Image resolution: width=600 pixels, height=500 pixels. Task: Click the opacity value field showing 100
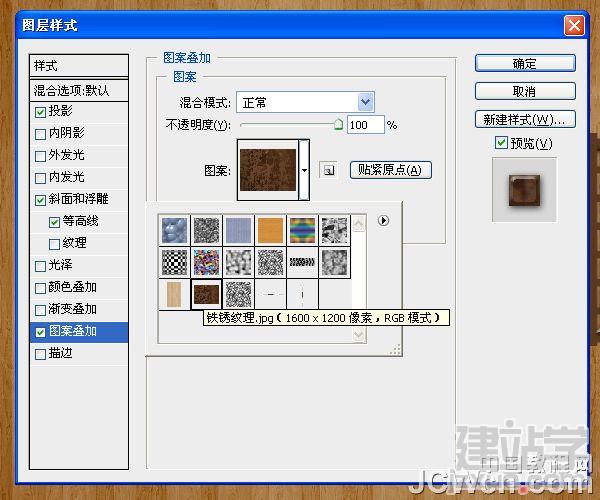[x=365, y=125]
